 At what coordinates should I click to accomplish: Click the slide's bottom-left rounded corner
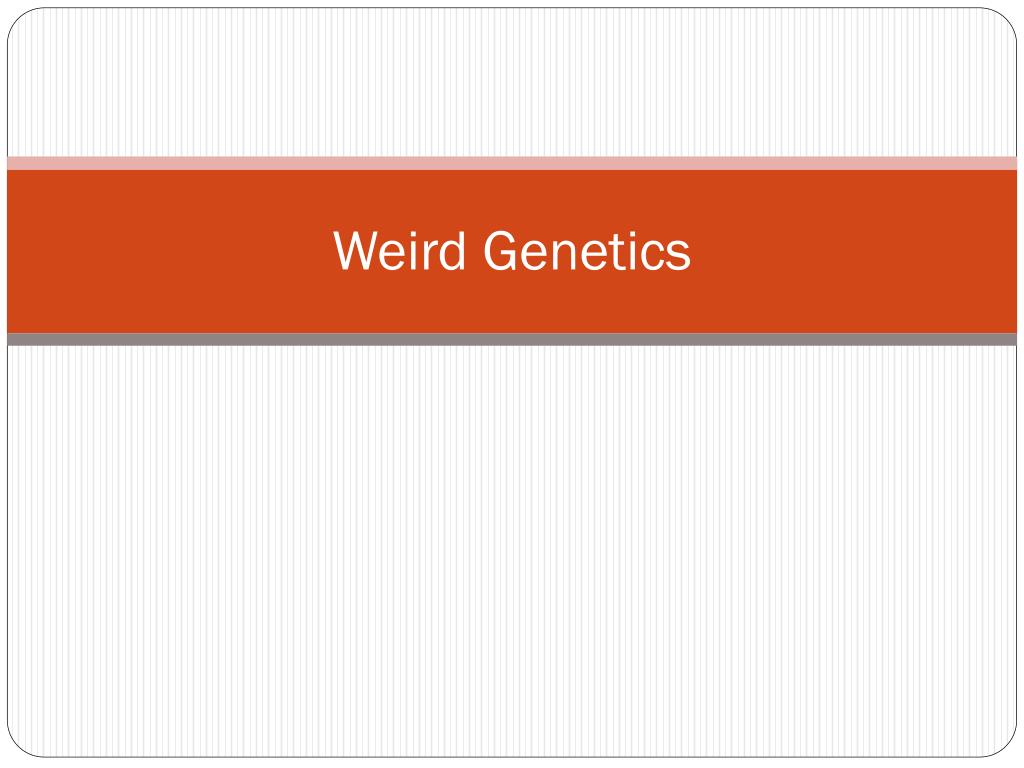point(17,746)
